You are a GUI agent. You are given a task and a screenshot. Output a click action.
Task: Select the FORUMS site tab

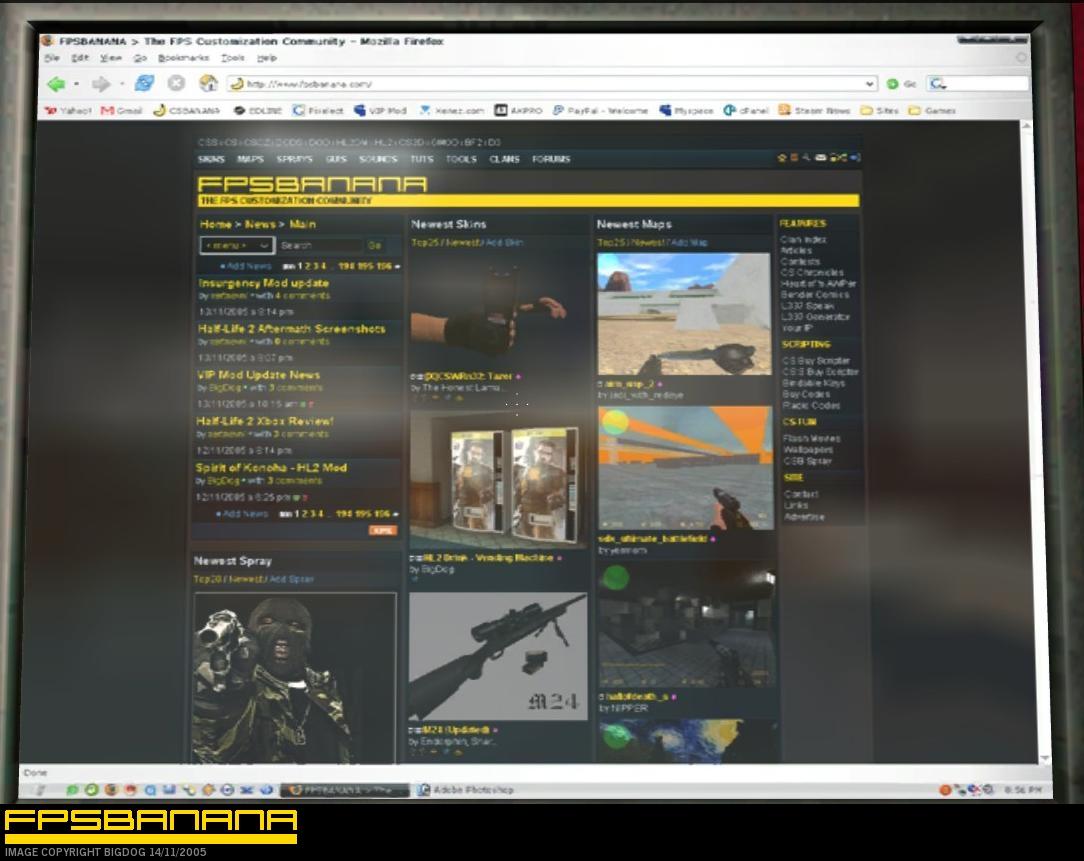(x=551, y=159)
